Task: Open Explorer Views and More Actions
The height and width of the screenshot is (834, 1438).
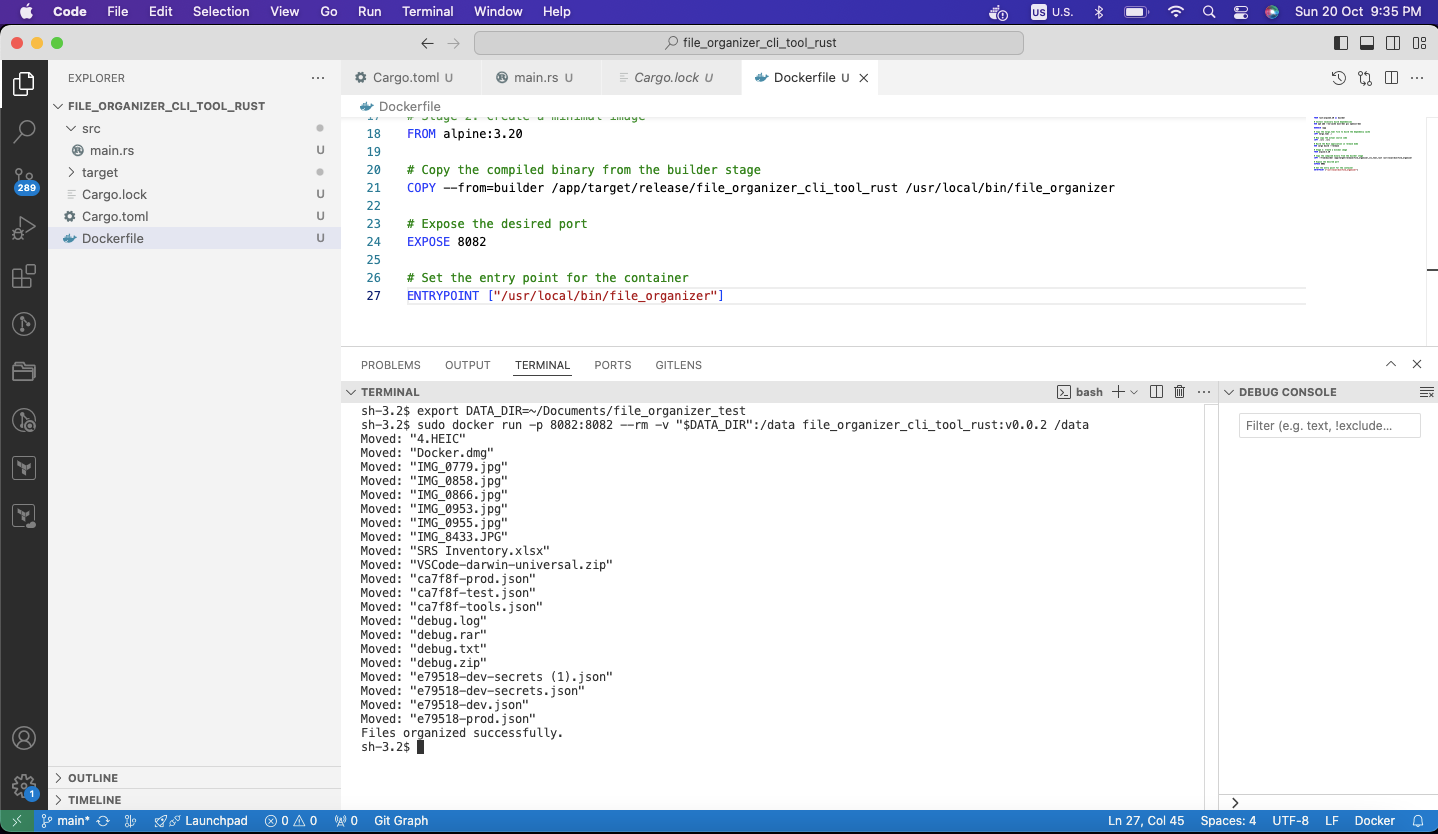Action: click(318, 77)
